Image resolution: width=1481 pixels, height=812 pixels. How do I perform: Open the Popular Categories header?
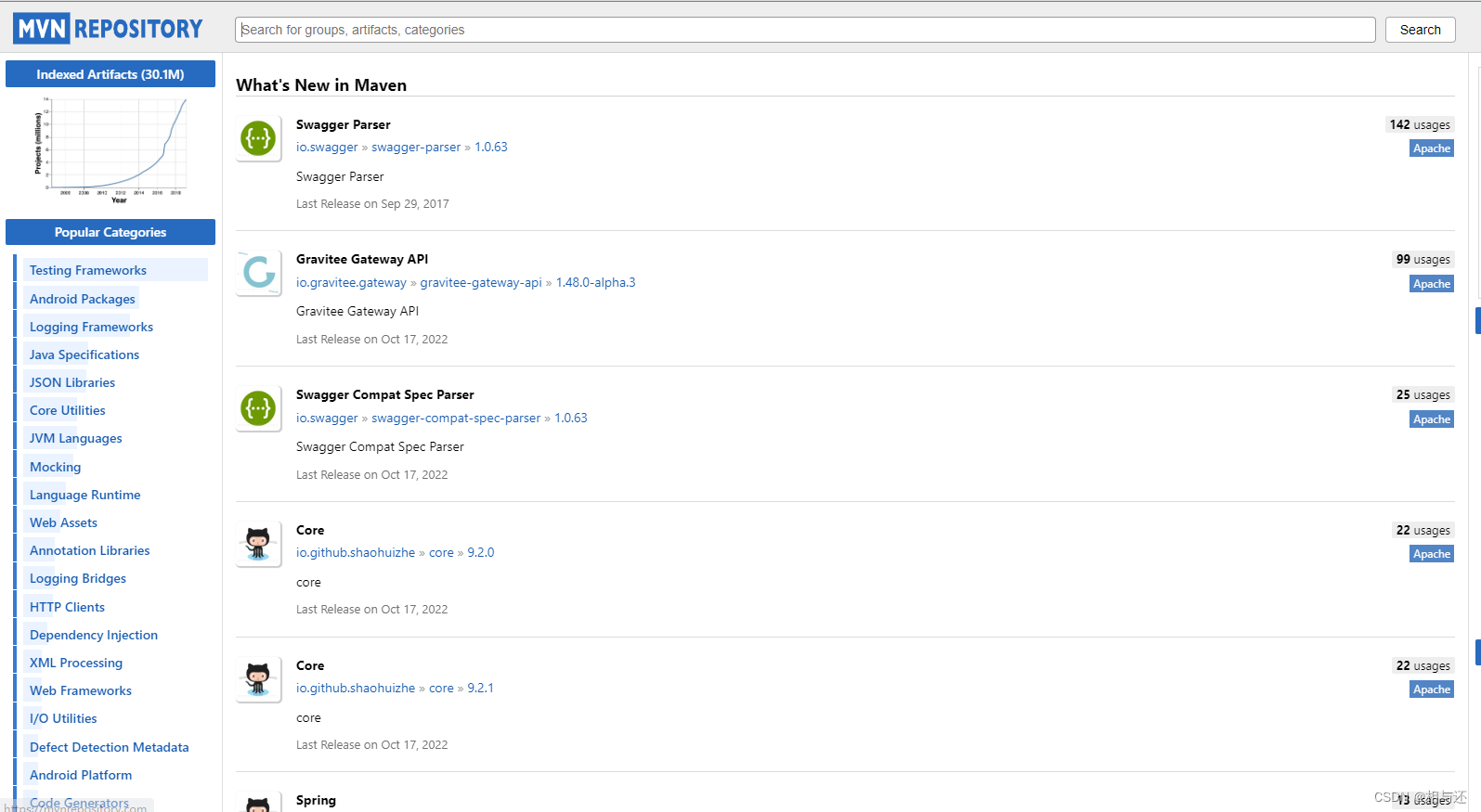coord(110,232)
